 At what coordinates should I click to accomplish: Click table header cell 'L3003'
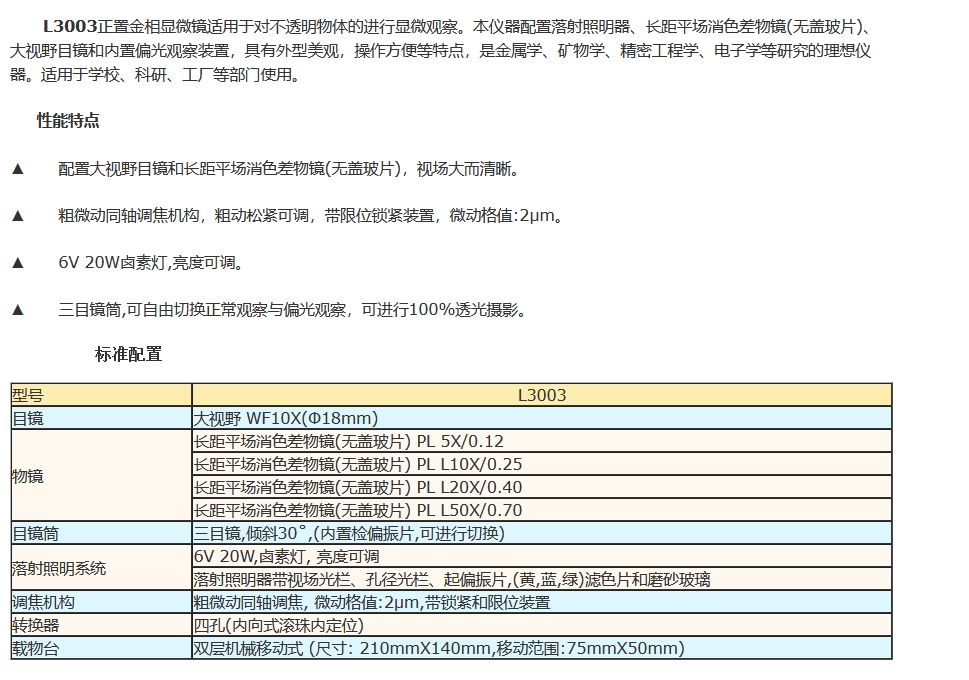click(x=542, y=395)
